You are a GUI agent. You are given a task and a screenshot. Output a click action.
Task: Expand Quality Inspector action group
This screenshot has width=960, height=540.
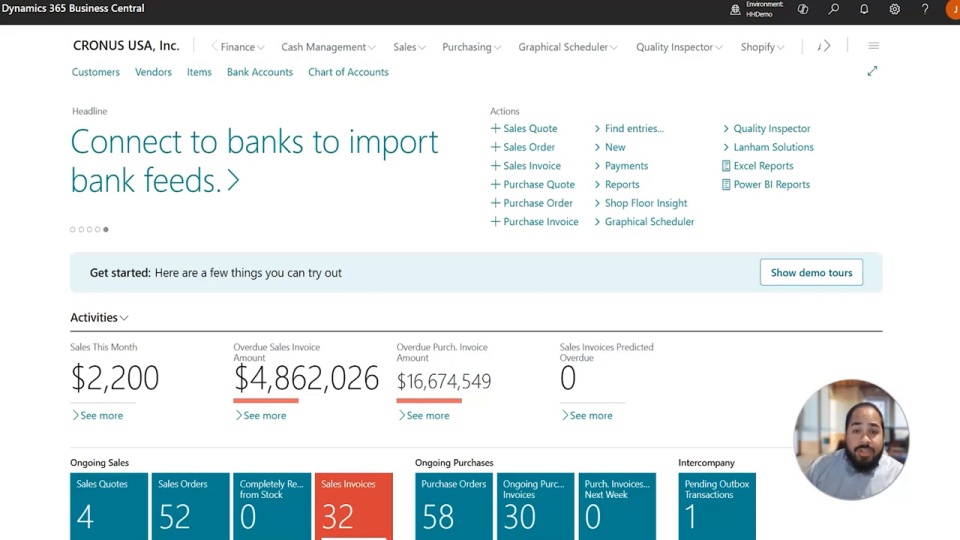click(766, 129)
